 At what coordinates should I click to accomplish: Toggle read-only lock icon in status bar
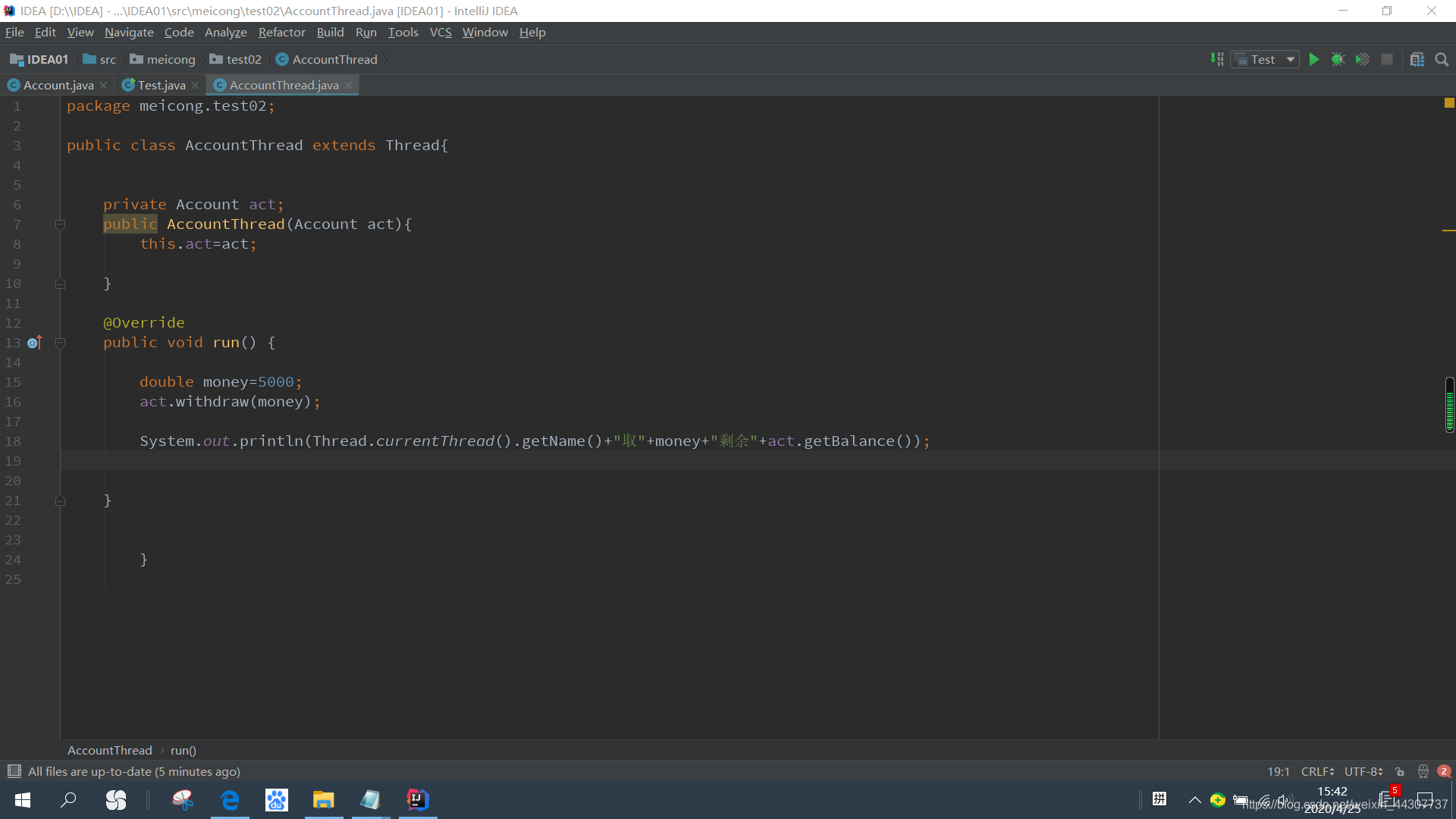[x=1400, y=771]
